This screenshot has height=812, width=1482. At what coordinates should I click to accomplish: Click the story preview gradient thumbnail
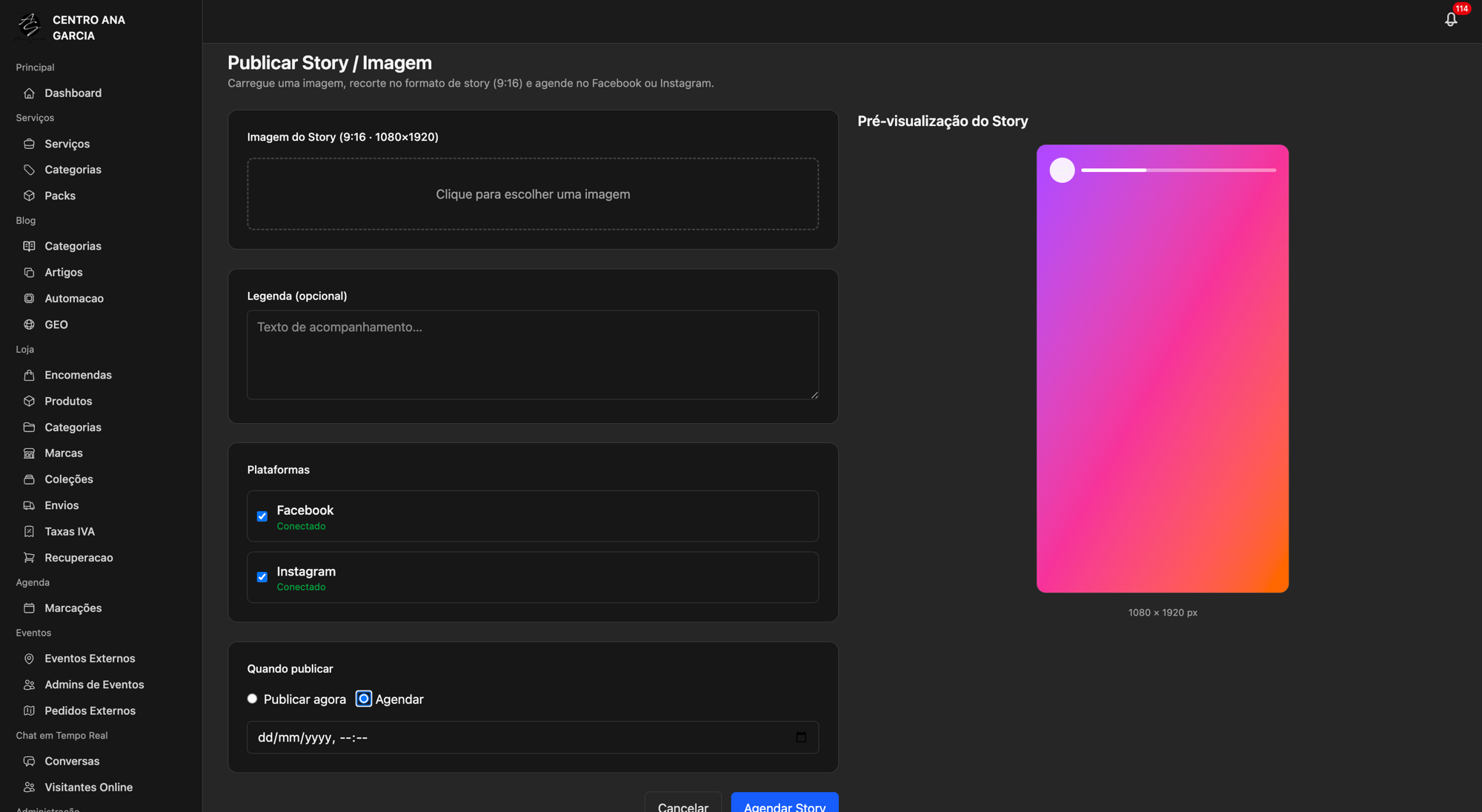(x=1163, y=368)
